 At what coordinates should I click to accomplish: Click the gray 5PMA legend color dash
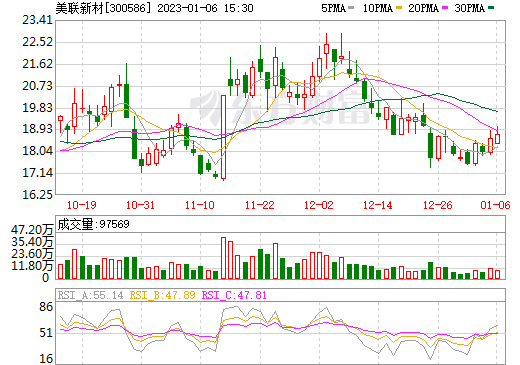tap(351, 8)
